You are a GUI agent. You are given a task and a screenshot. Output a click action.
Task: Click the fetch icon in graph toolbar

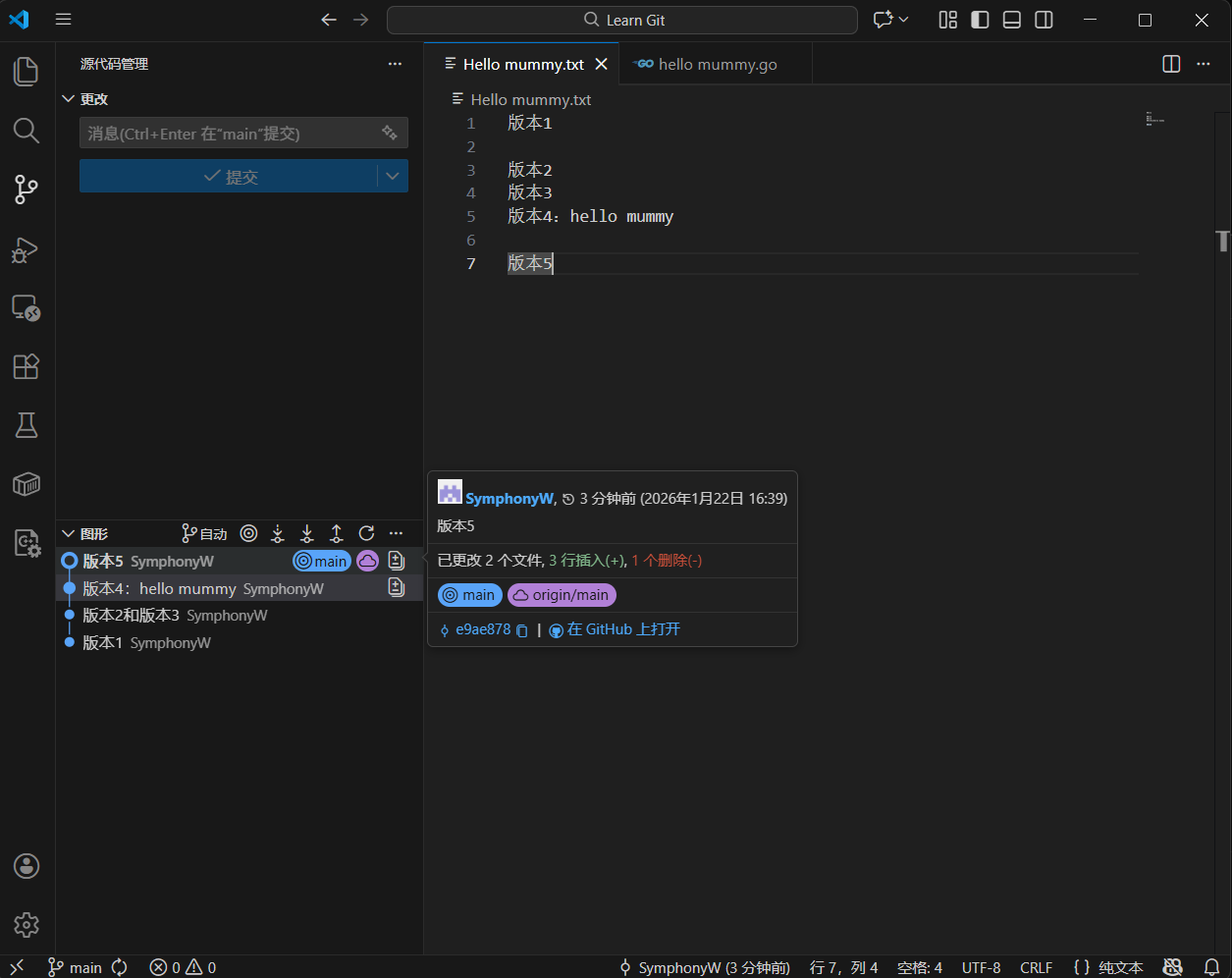click(x=278, y=533)
